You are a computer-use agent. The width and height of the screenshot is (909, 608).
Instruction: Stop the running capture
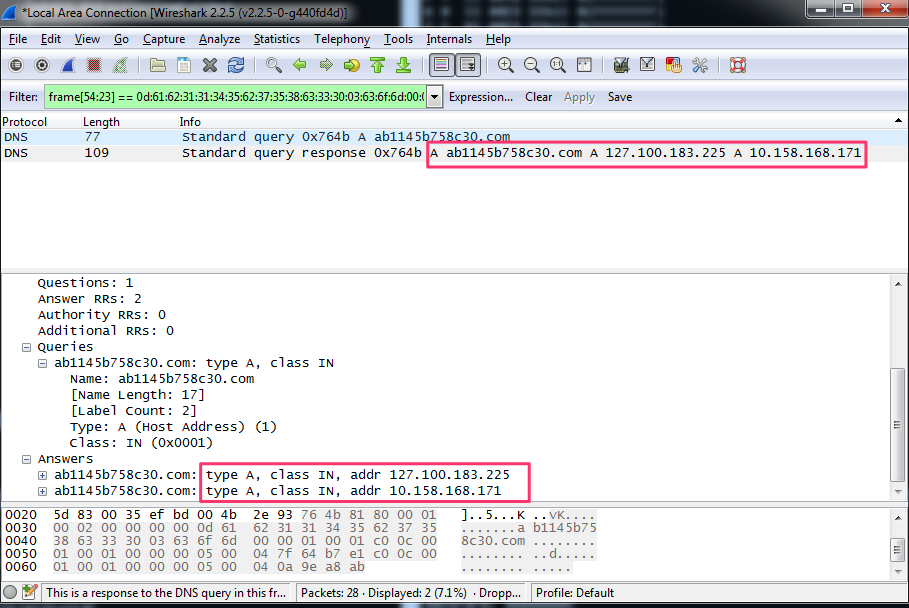(94, 65)
